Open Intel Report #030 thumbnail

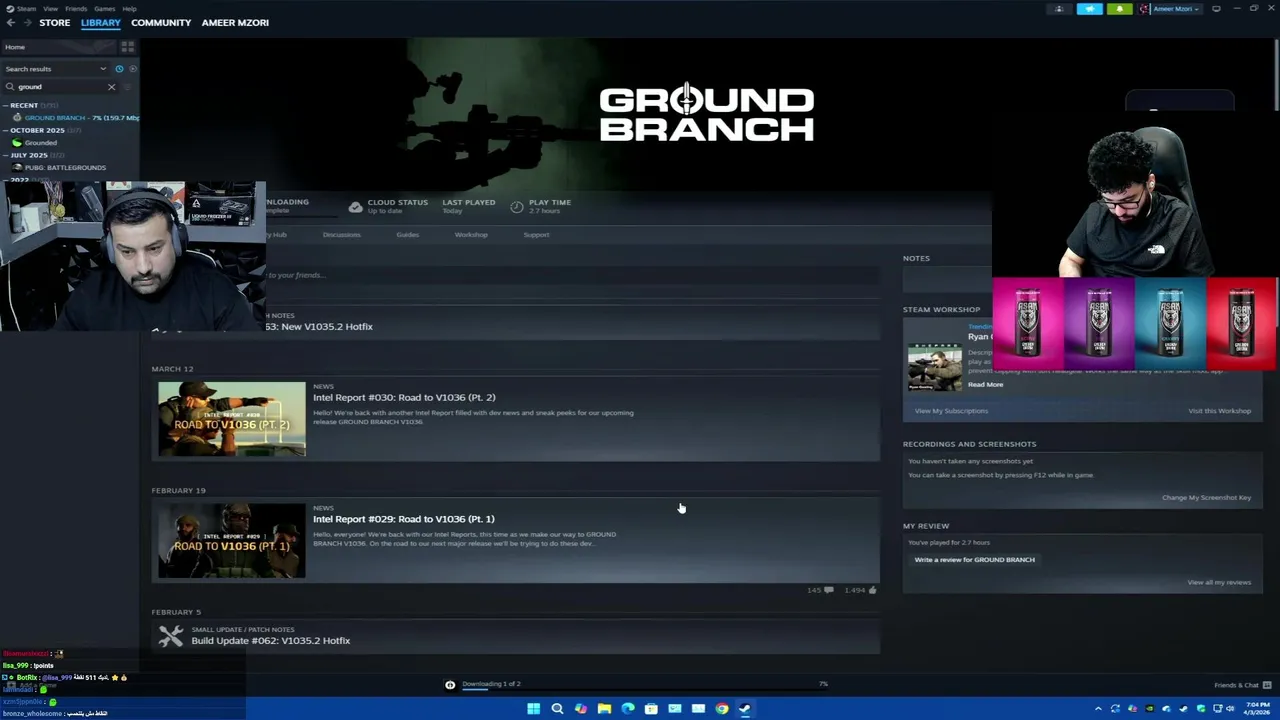click(231, 419)
